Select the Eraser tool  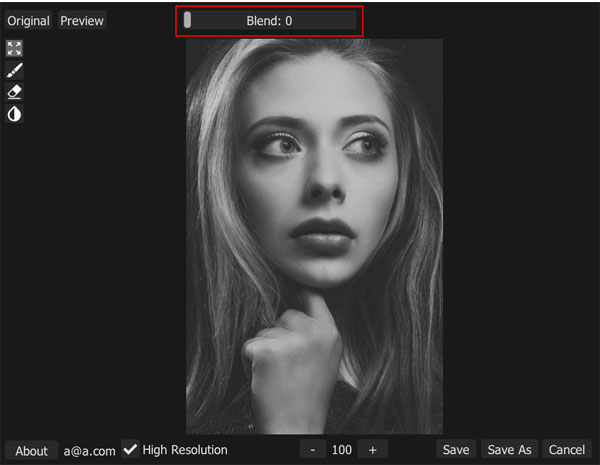pyautogui.click(x=14, y=92)
